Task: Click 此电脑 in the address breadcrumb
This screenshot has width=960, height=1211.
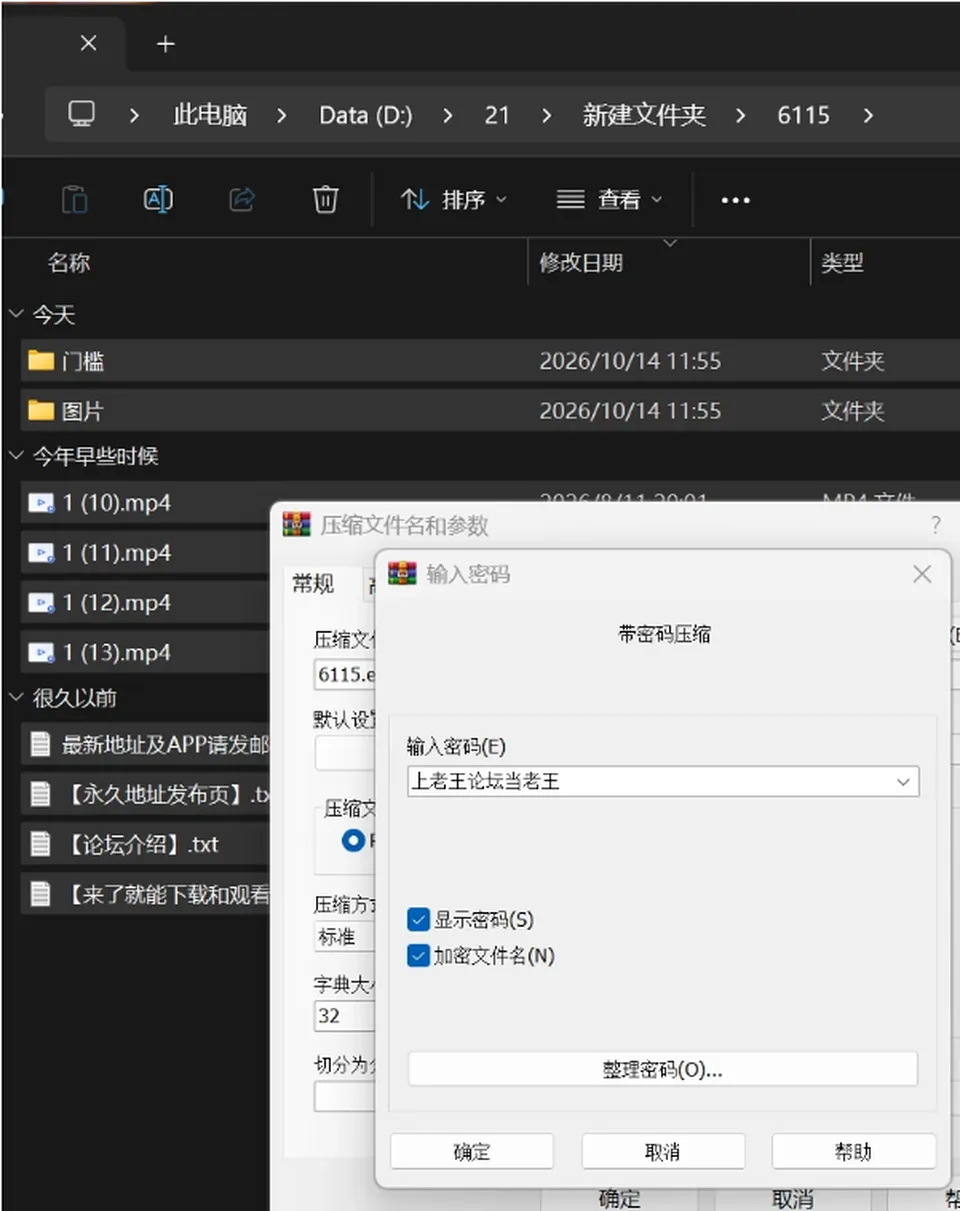Action: [x=210, y=115]
